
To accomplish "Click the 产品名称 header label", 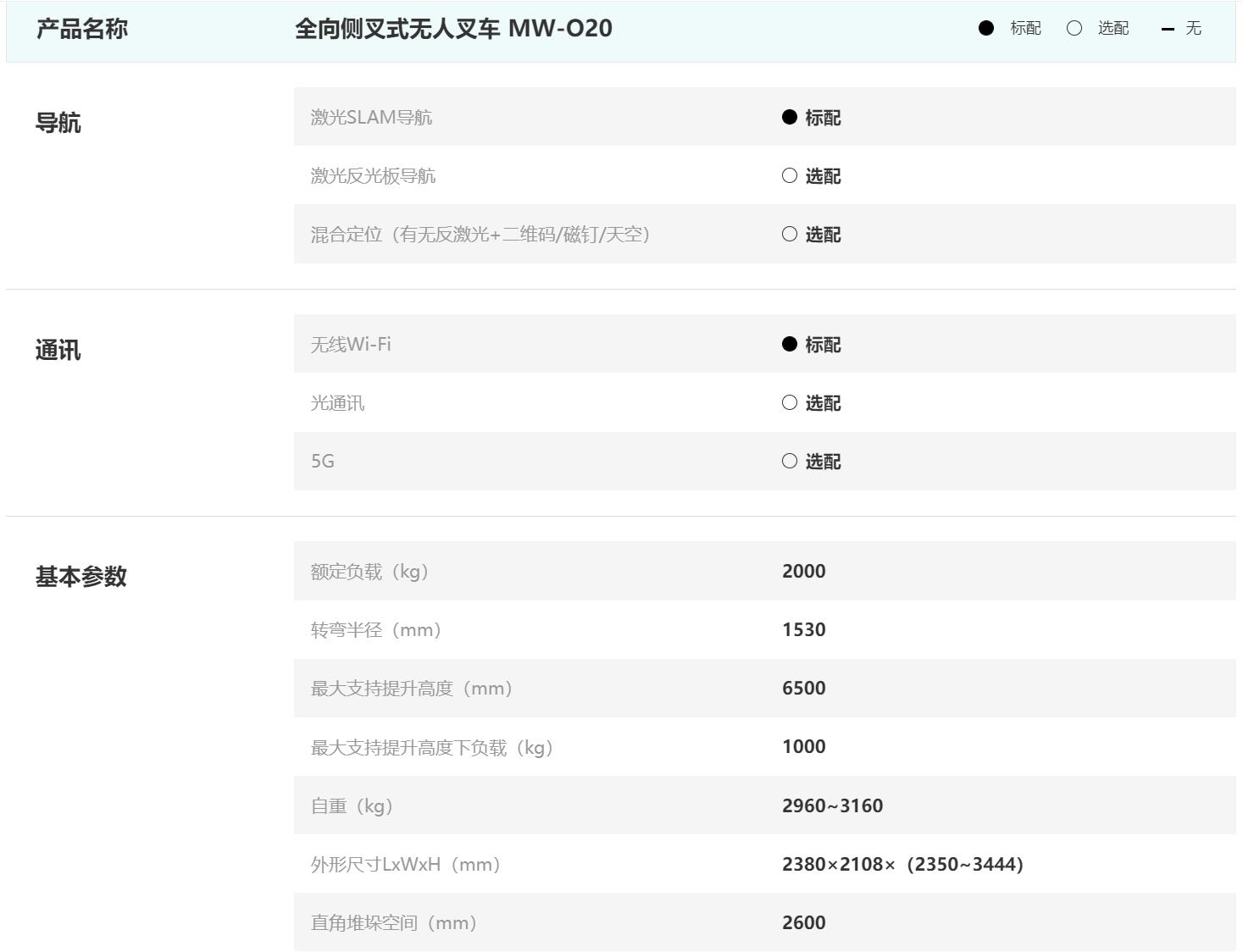I will pos(82,29).
